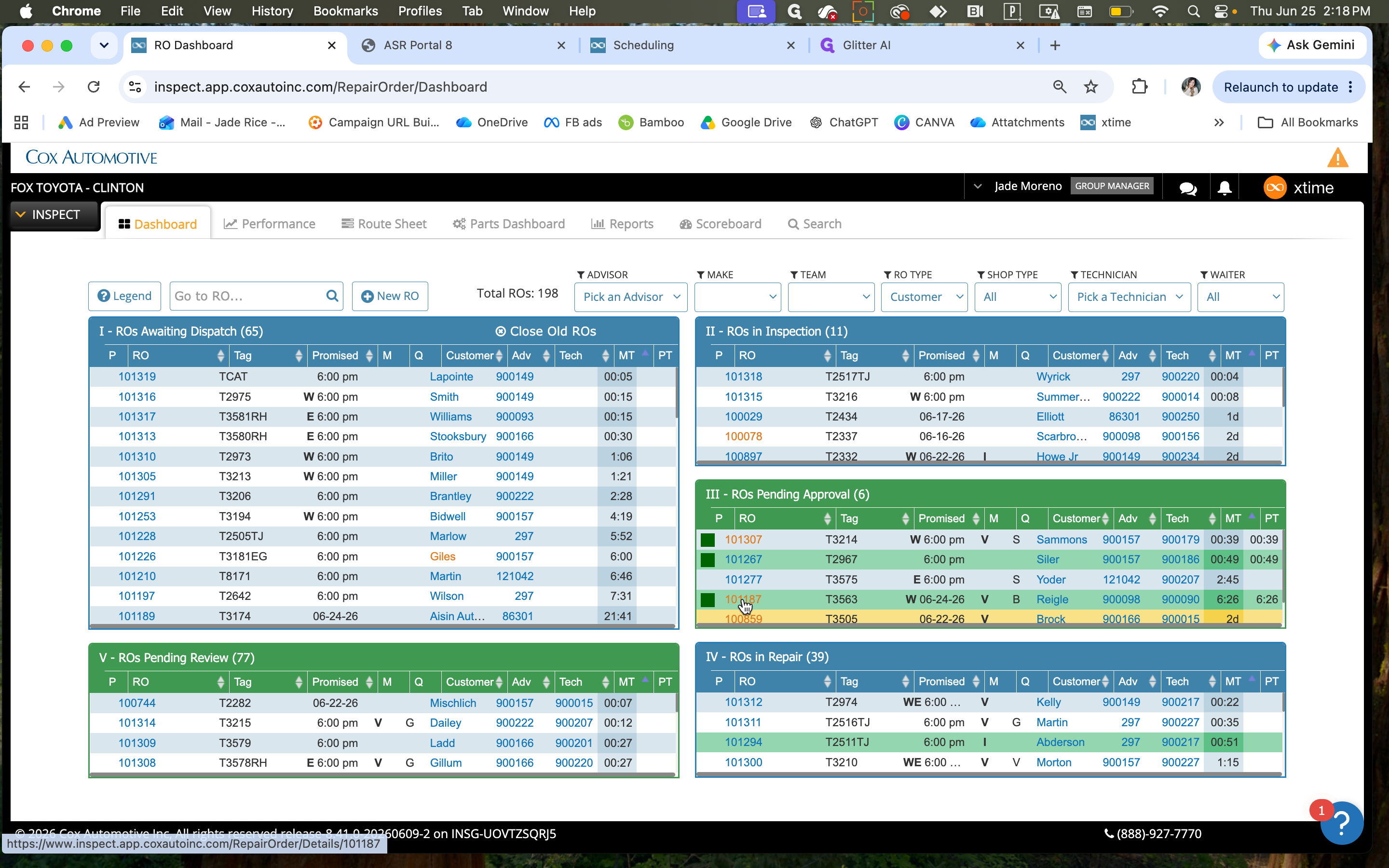Sort Awaiting Dispatch by Promised column
Image resolution: width=1389 pixels, height=868 pixels.
[342, 355]
